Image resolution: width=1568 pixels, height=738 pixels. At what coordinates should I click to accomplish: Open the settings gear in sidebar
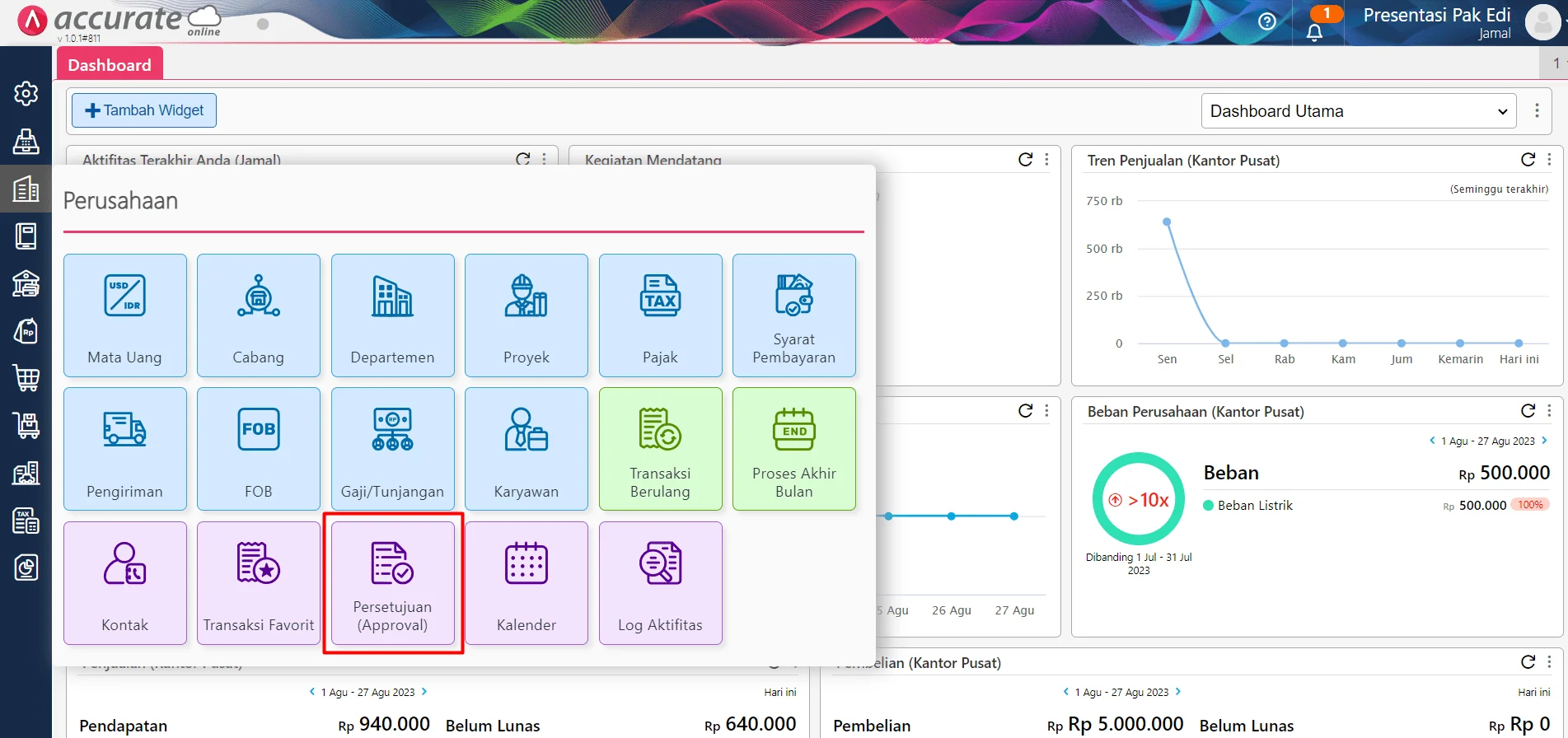26,94
